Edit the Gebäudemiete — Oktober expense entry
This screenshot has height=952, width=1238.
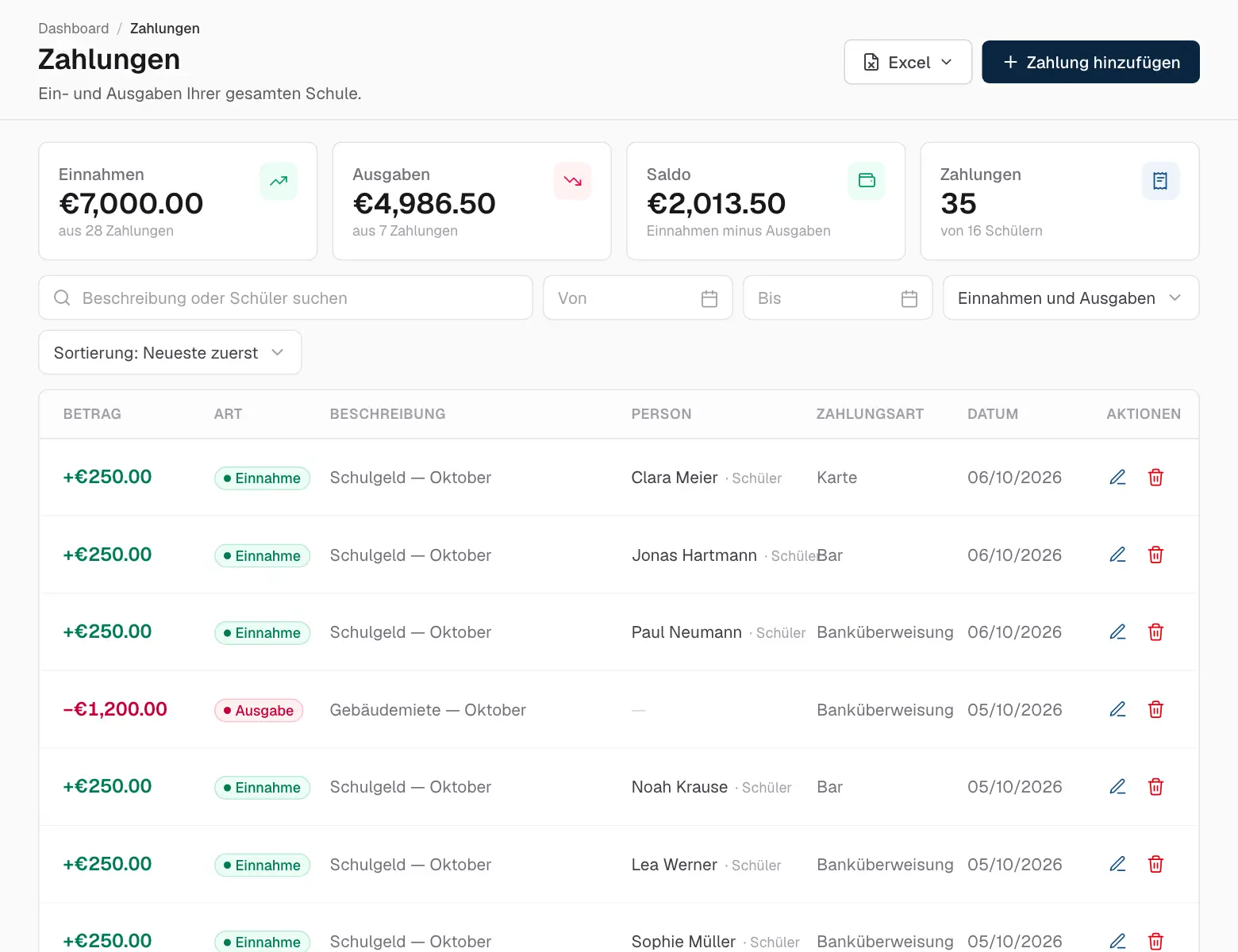coord(1117,709)
